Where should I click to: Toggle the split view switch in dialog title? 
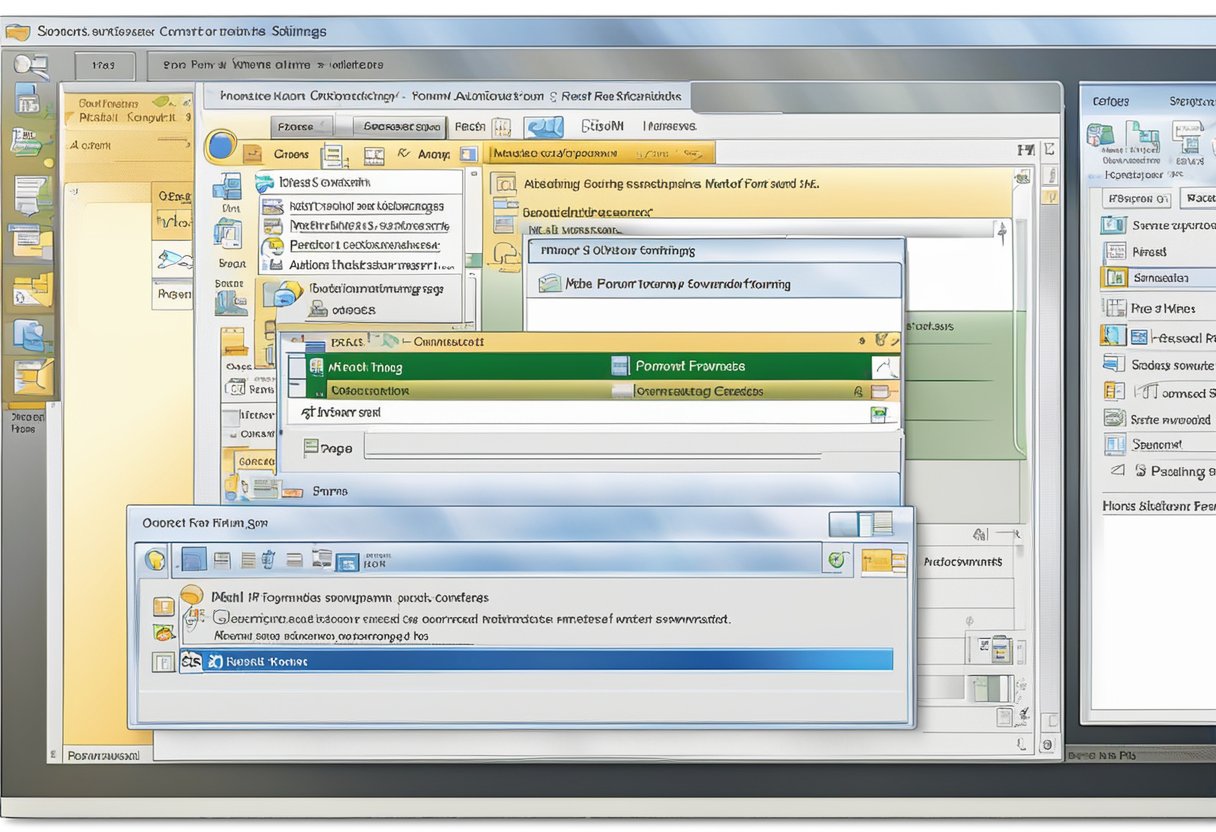click(x=860, y=523)
